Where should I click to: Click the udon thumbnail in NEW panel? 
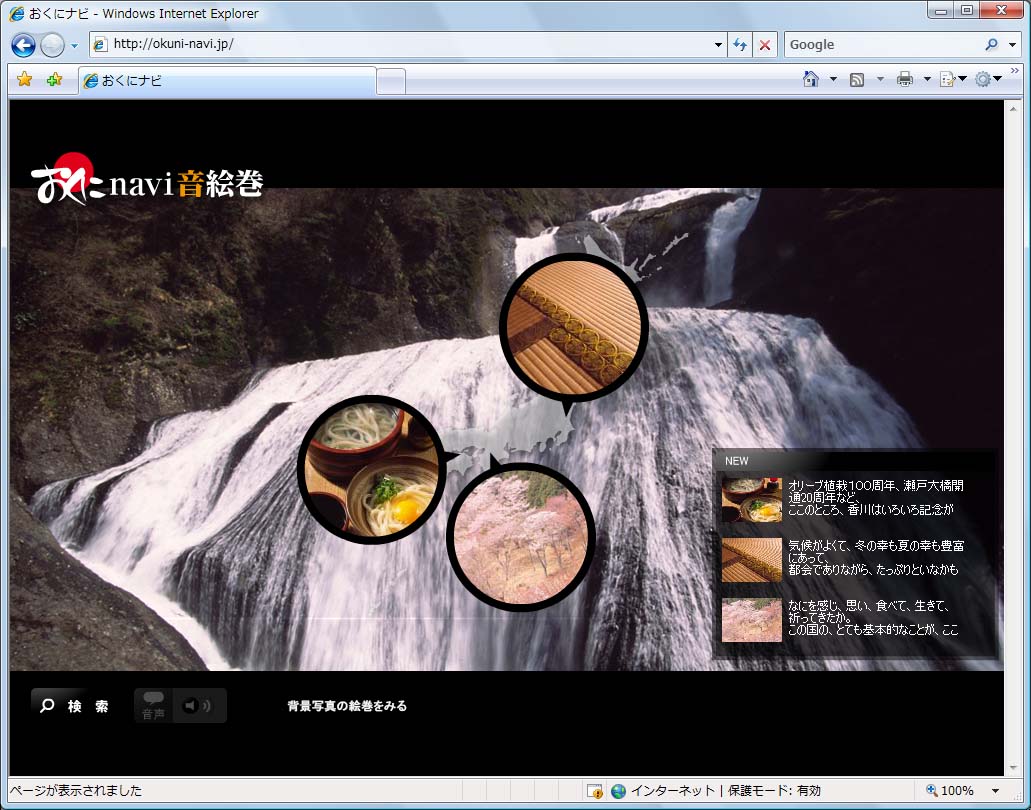click(x=752, y=500)
